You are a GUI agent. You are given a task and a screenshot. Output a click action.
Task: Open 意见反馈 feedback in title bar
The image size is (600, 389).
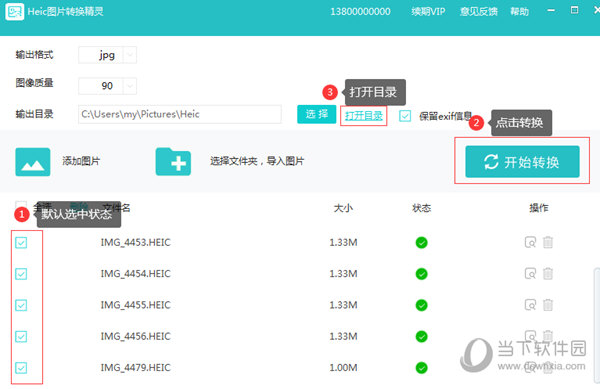point(479,11)
